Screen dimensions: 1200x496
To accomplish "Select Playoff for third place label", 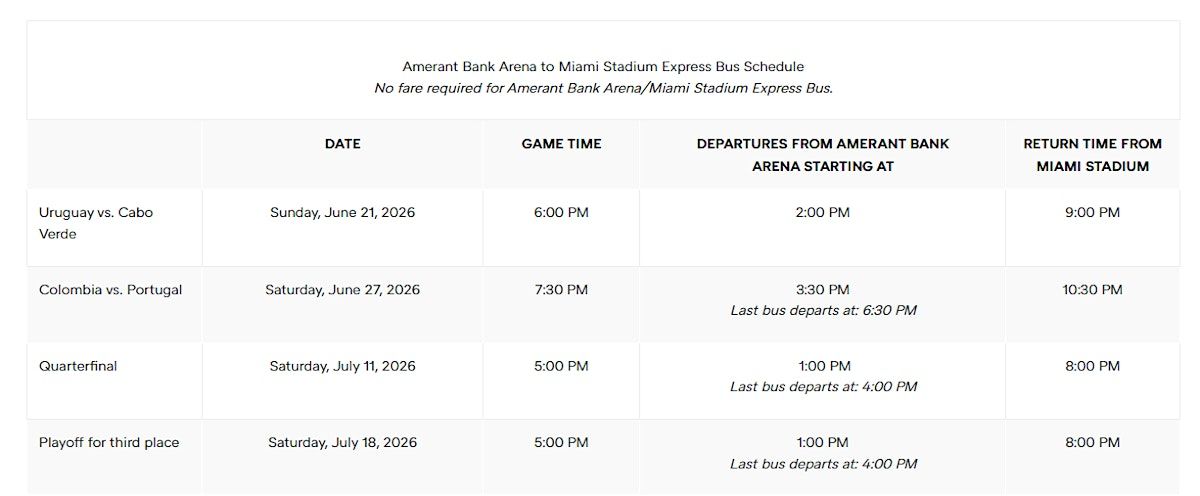I will coord(109,442).
